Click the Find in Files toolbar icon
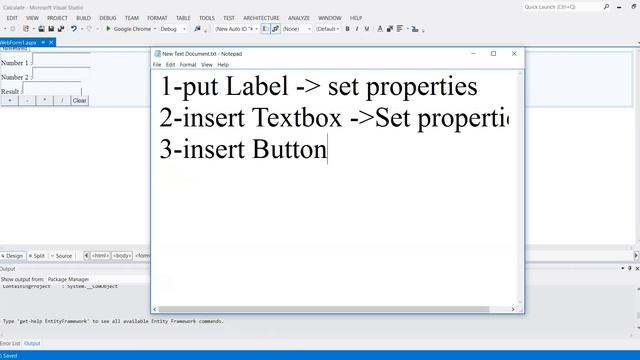 (198, 29)
